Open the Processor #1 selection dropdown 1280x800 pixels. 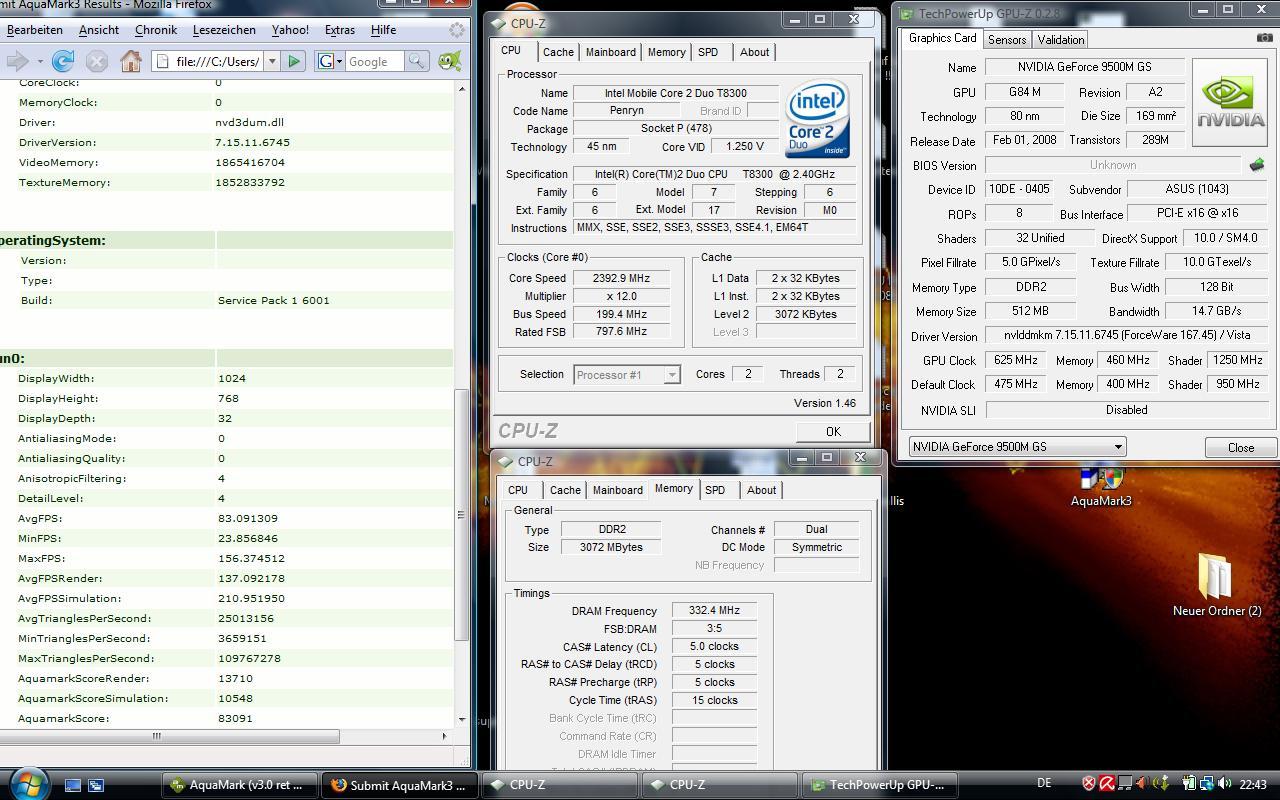[672, 375]
